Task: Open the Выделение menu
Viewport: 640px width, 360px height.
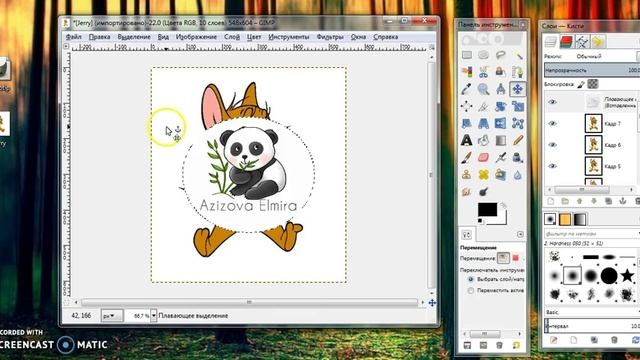Action: click(134, 37)
